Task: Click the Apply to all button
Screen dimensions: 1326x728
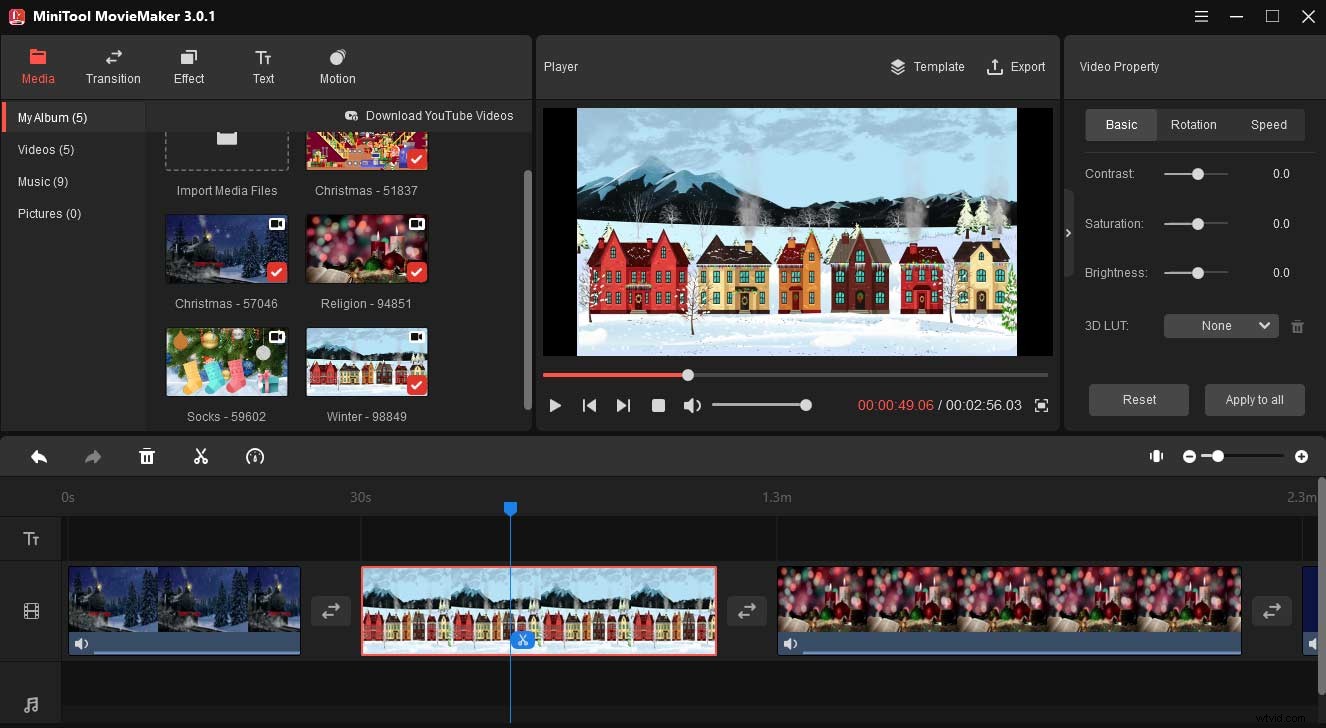Action: point(1254,399)
